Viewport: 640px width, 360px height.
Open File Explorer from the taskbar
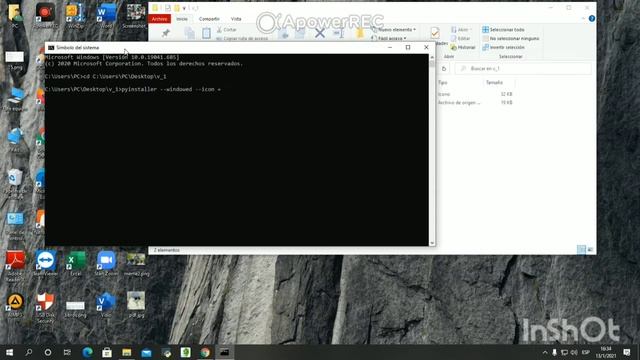pyautogui.click(x=127, y=352)
